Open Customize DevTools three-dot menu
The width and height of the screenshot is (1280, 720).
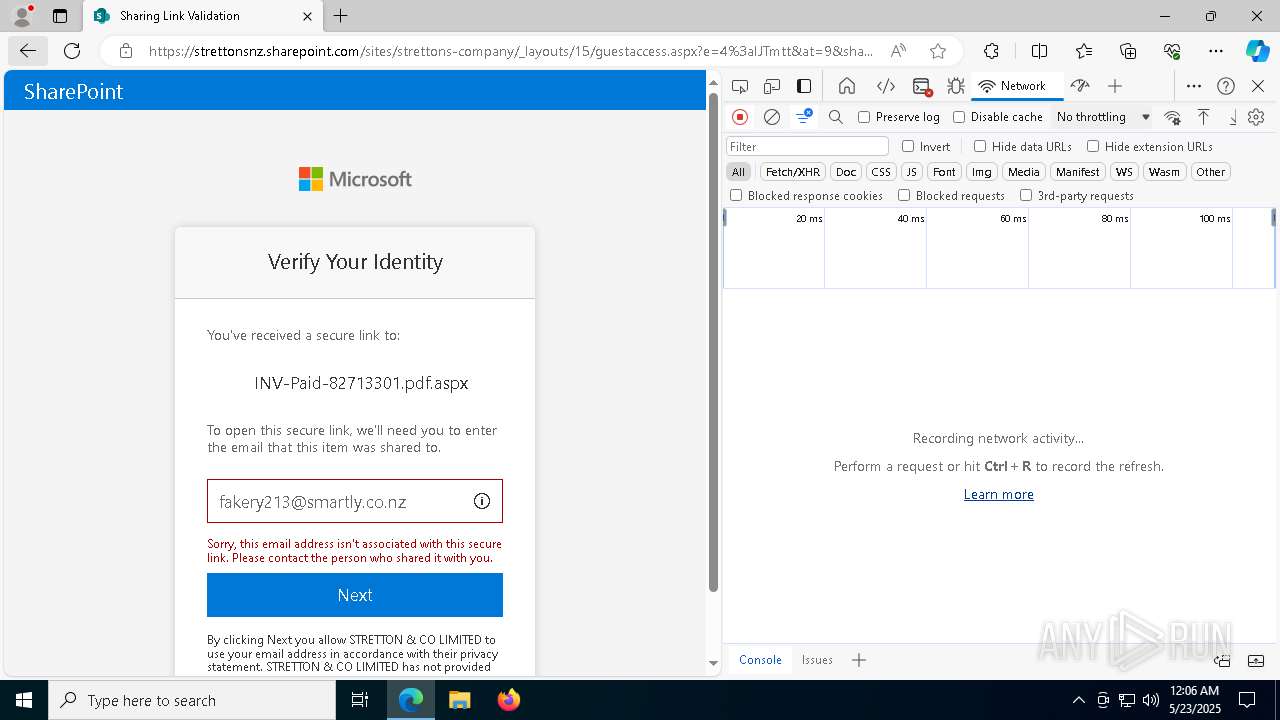1194,86
